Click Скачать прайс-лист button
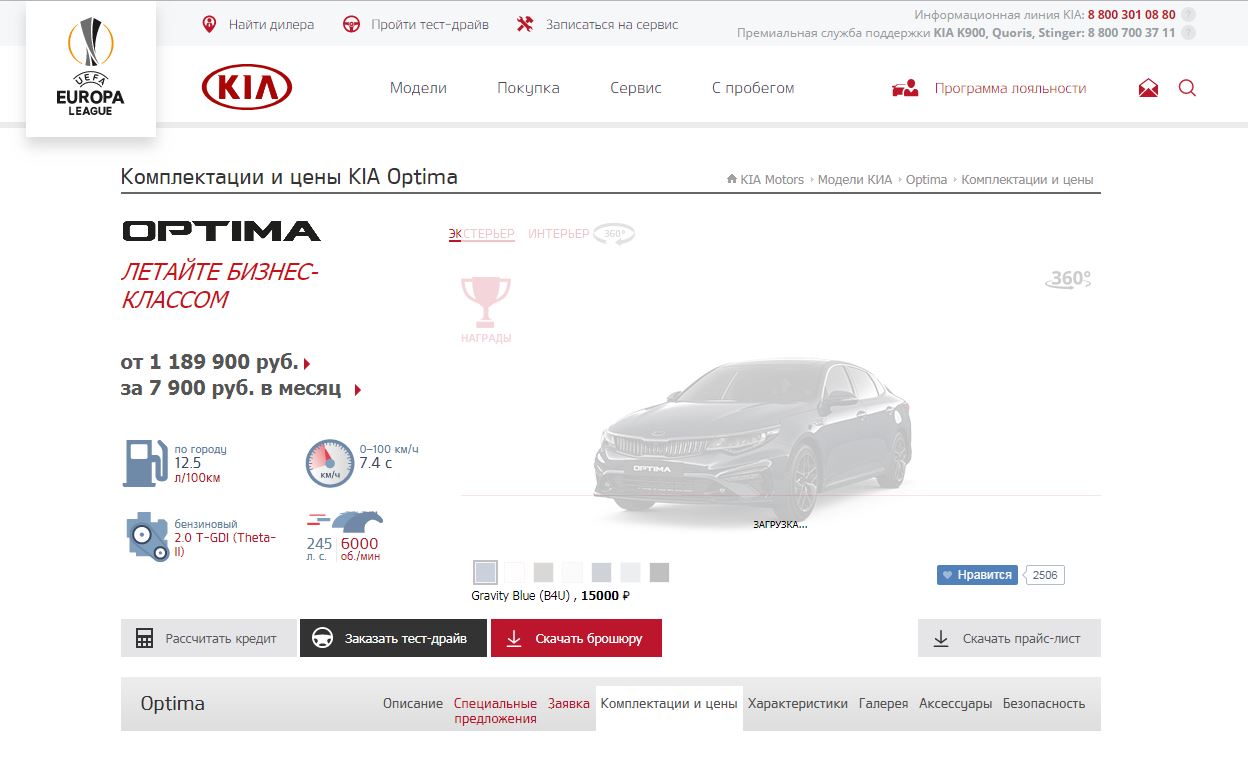The height and width of the screenshot is (769, 1248). click(1009, 638)
